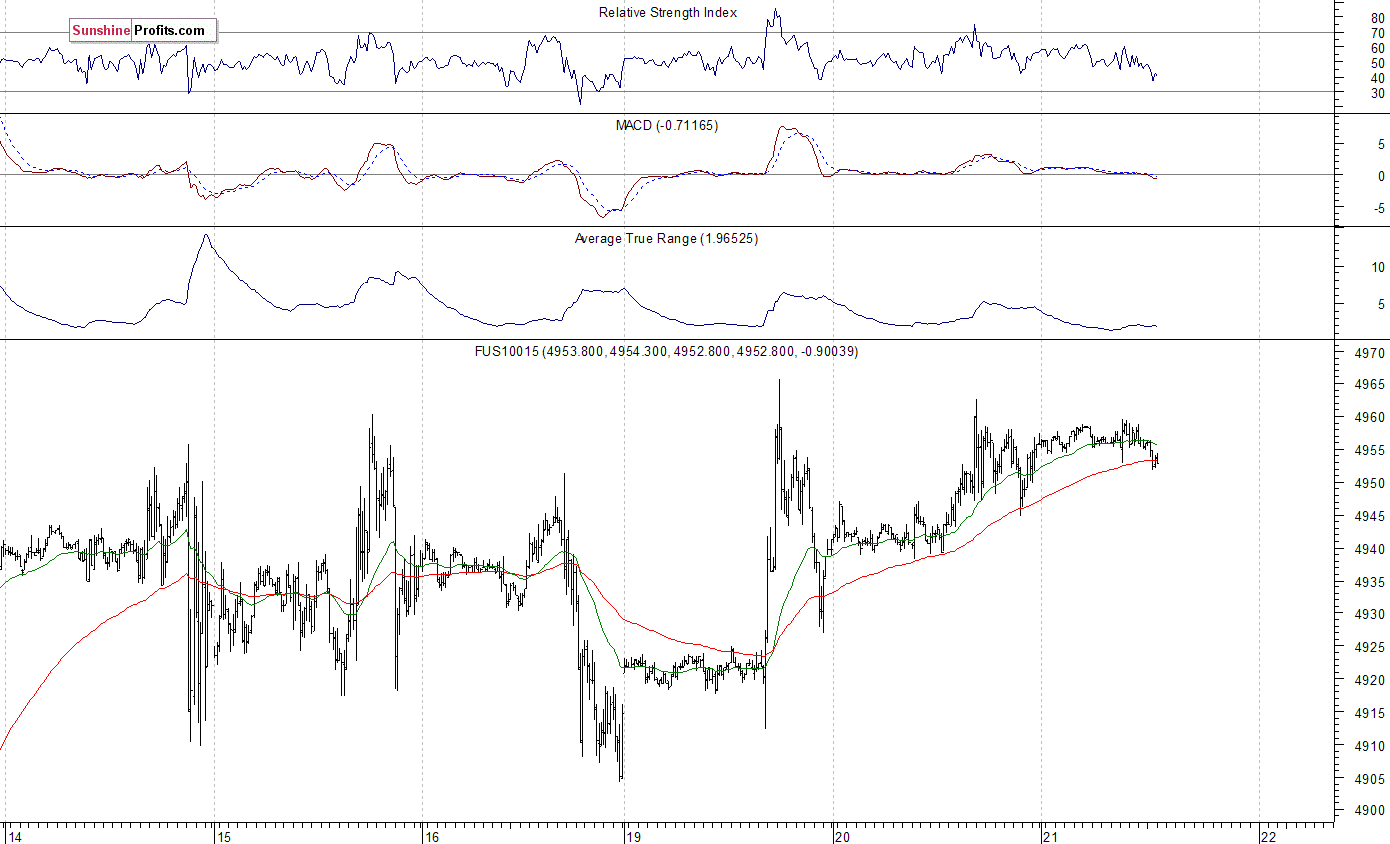Click the 4920 price axis label
Image resolution: width=1390 pixels, height=844 pixels.
1371,681
